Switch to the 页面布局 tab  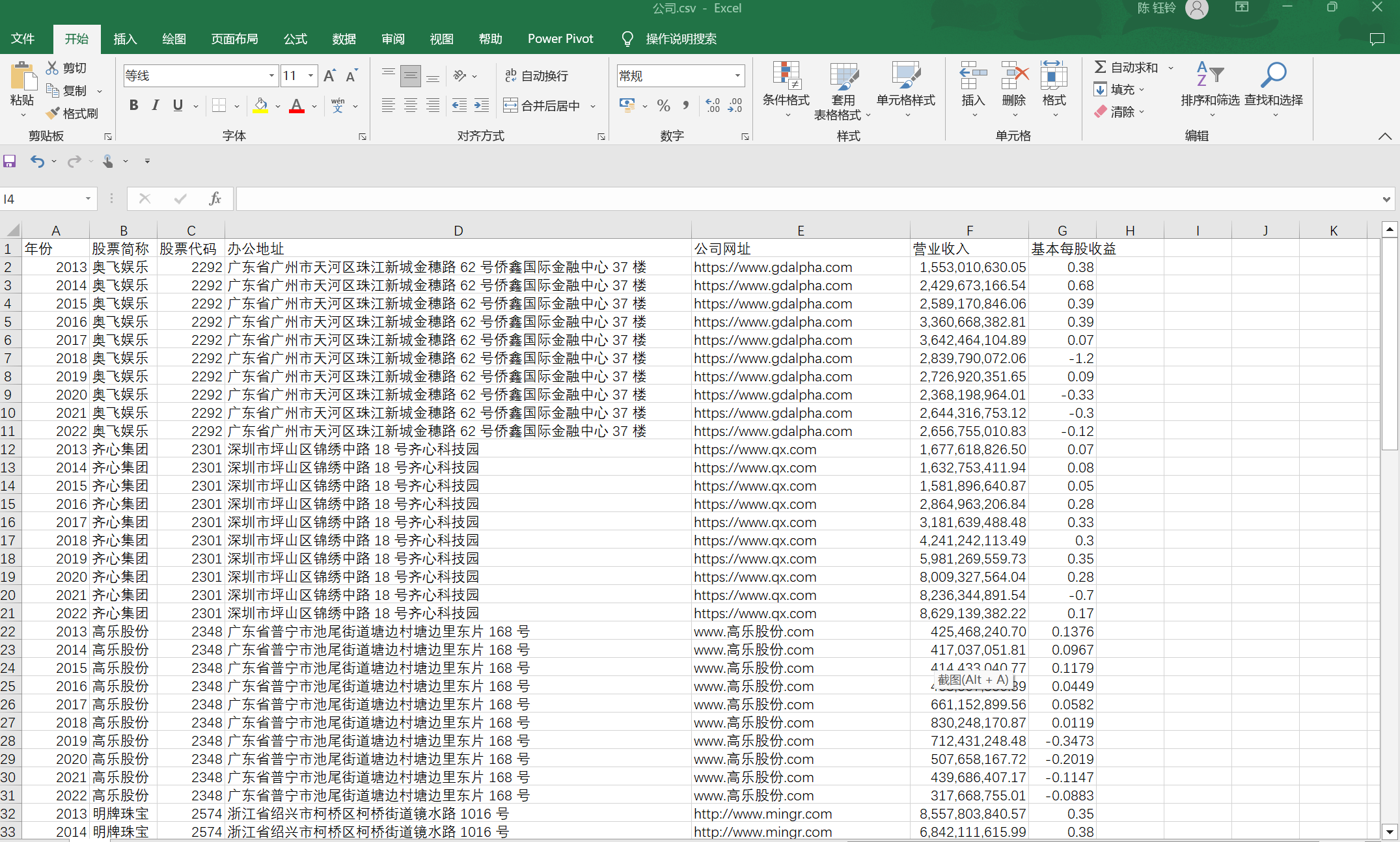coord(234,38)
